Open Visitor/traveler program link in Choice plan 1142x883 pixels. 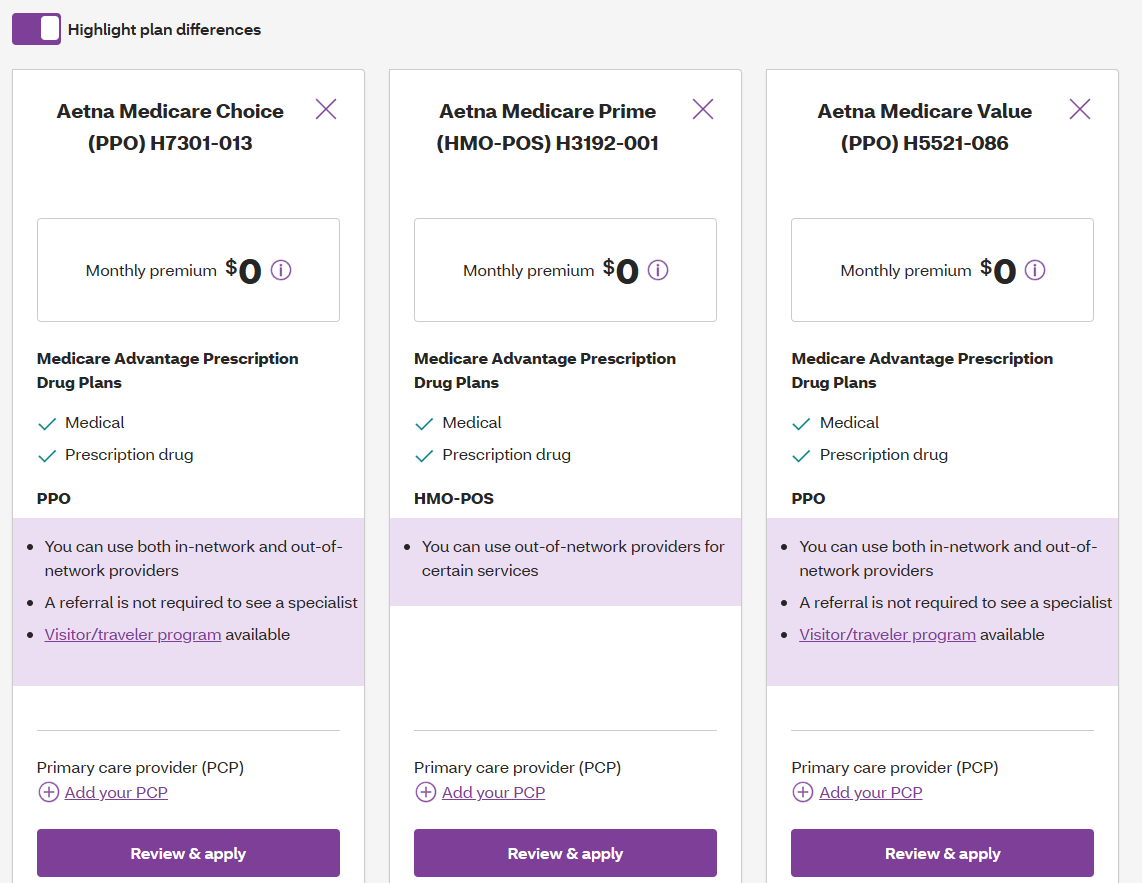point(133,635)
